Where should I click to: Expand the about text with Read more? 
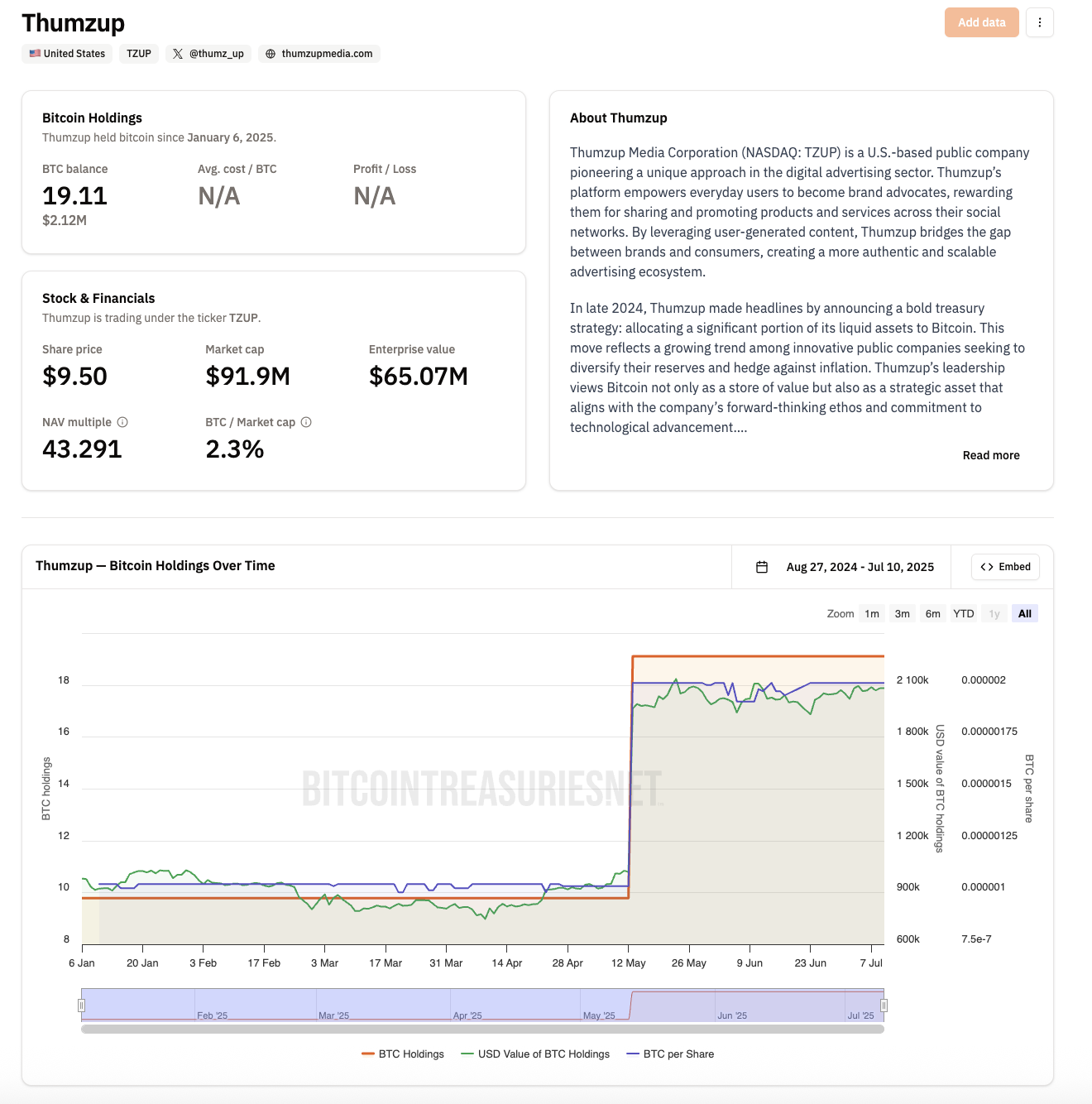[x=990, y=455]
